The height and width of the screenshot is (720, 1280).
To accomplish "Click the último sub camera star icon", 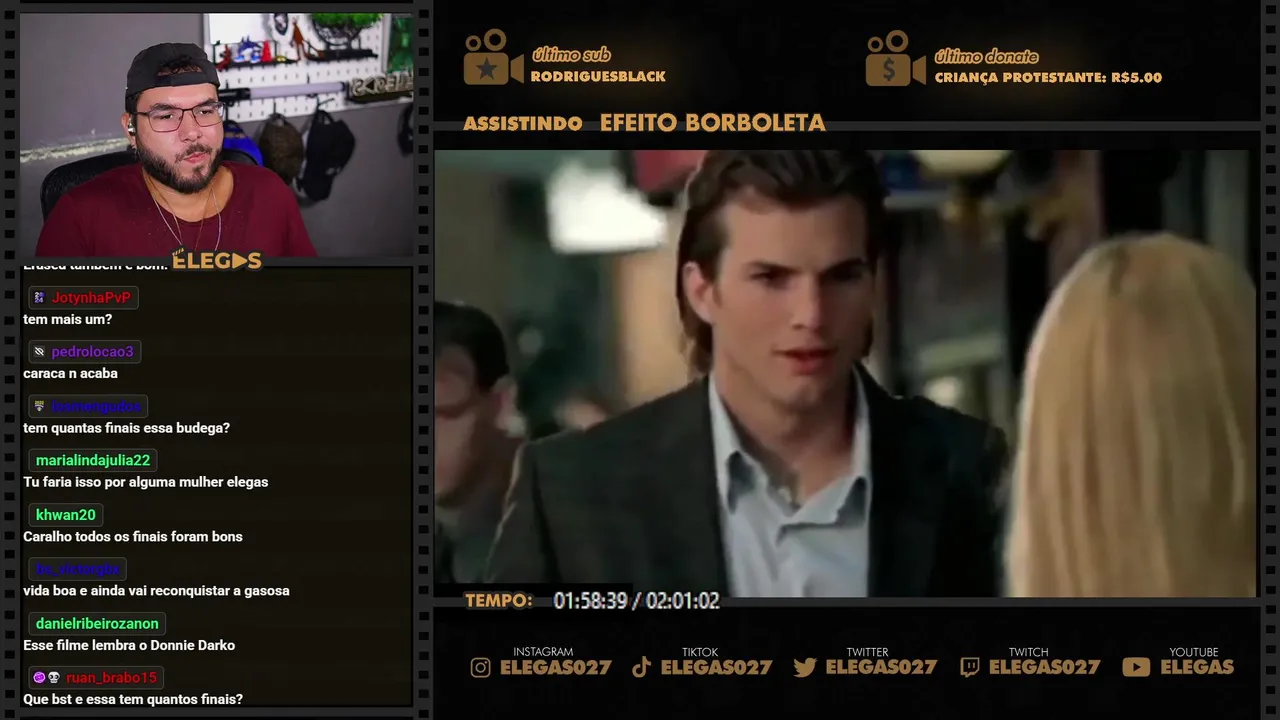I will (493, 57).
